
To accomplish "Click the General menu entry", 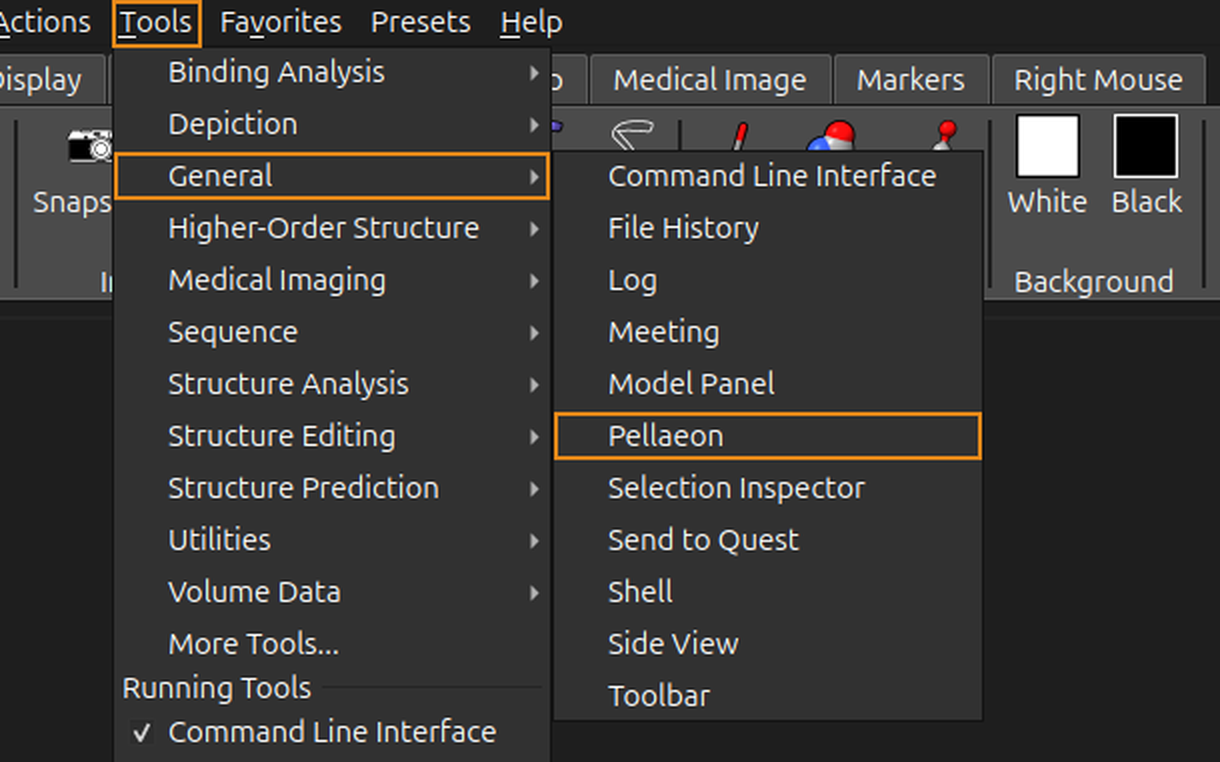I will point(332,176).
